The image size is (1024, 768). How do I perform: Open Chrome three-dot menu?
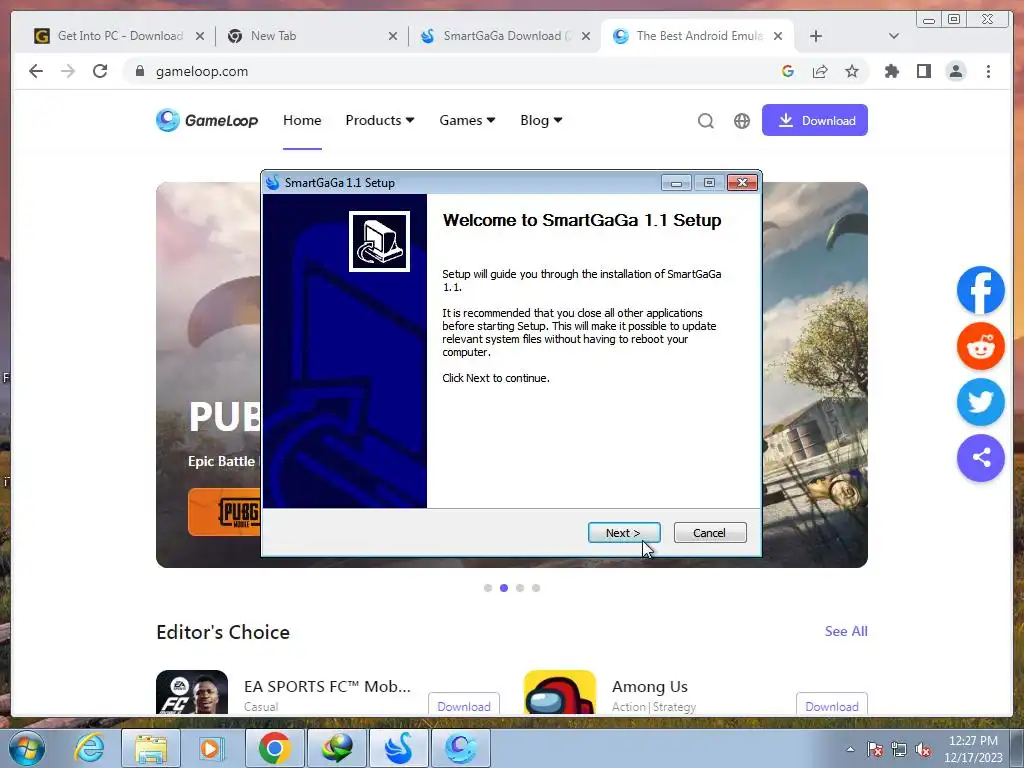tap(988, 71)
